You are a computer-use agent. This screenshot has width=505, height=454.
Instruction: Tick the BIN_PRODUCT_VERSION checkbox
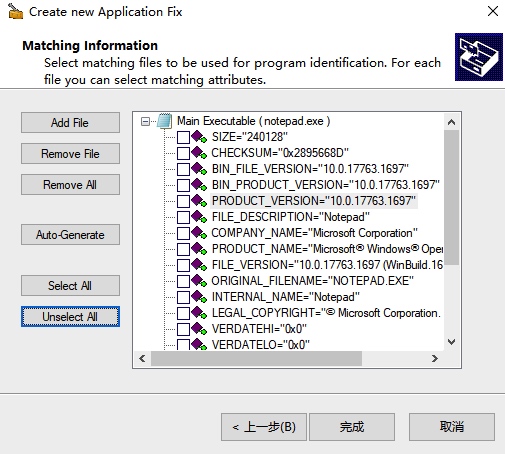[183, 185]
